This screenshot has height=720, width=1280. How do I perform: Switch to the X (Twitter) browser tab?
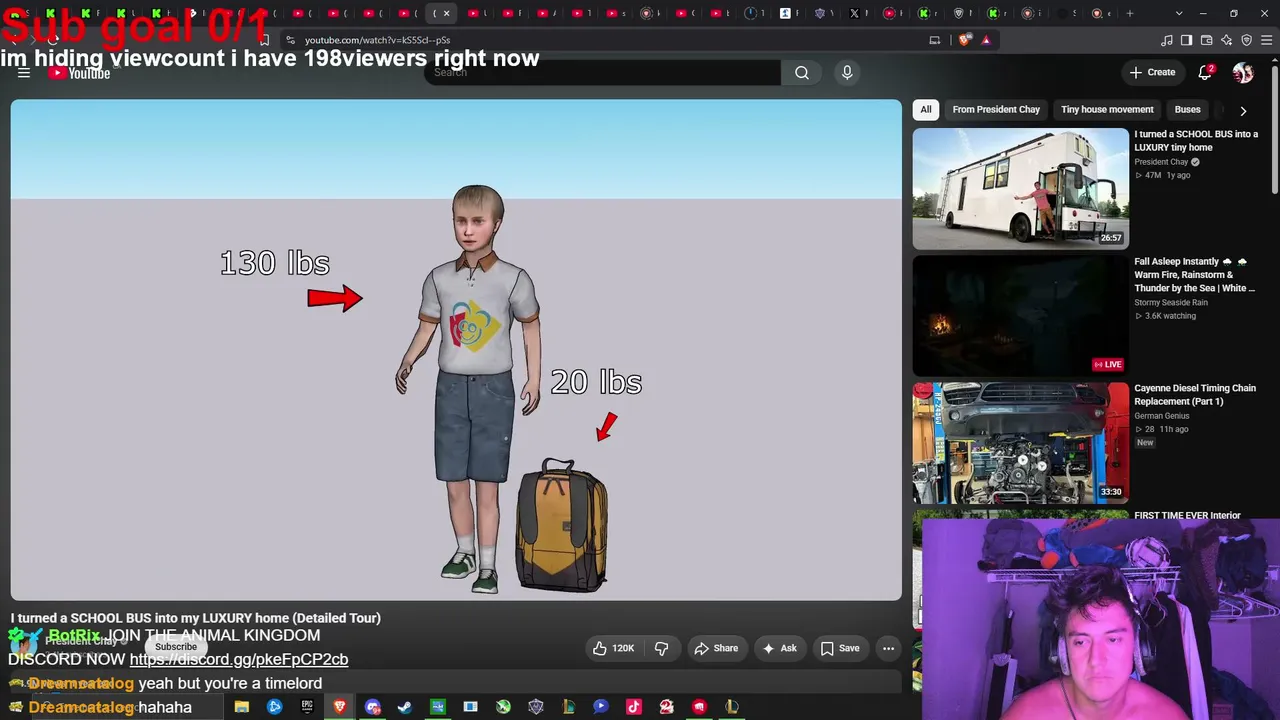tap(854, 13)
